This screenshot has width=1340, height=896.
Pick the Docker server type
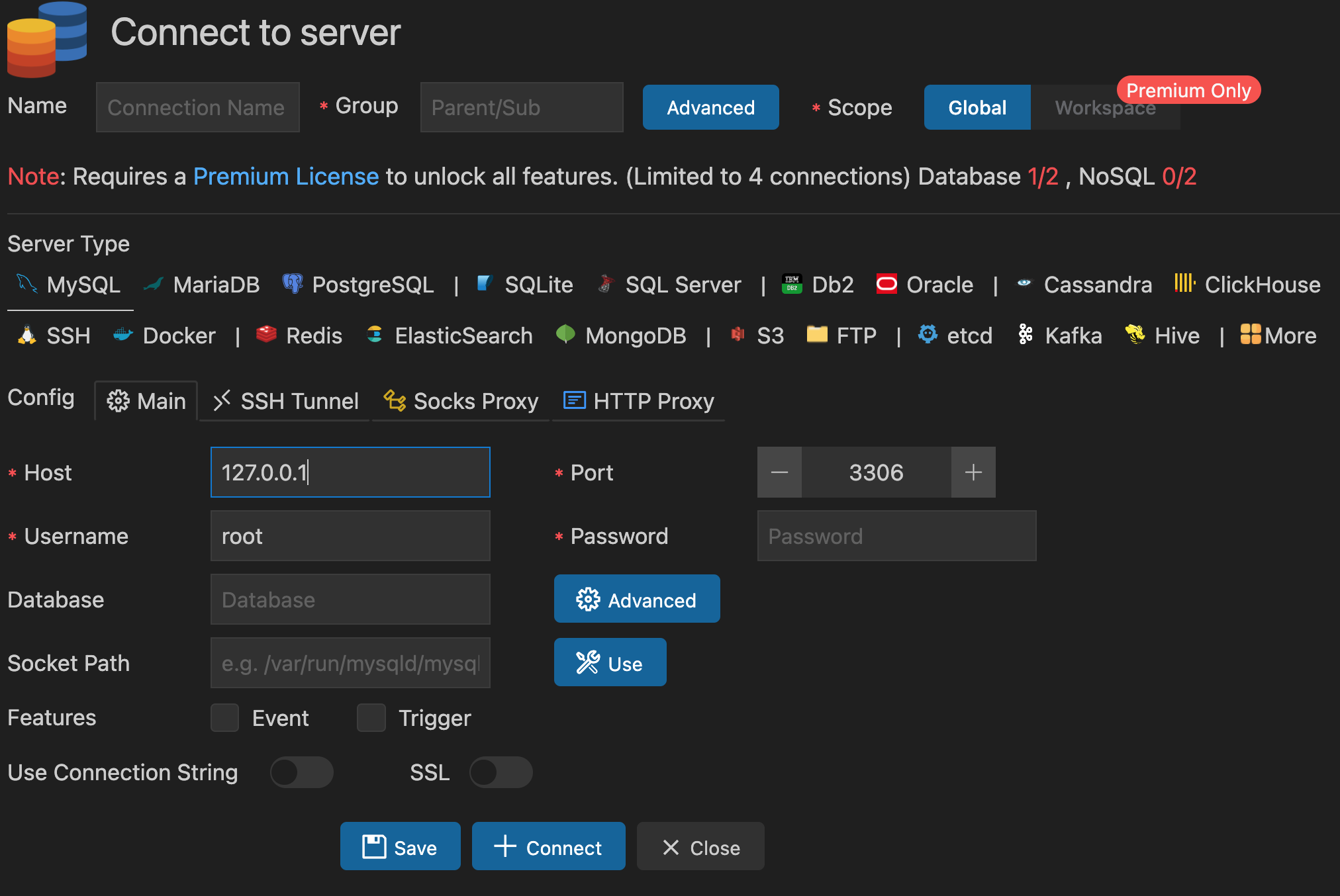tap(179, 336)
